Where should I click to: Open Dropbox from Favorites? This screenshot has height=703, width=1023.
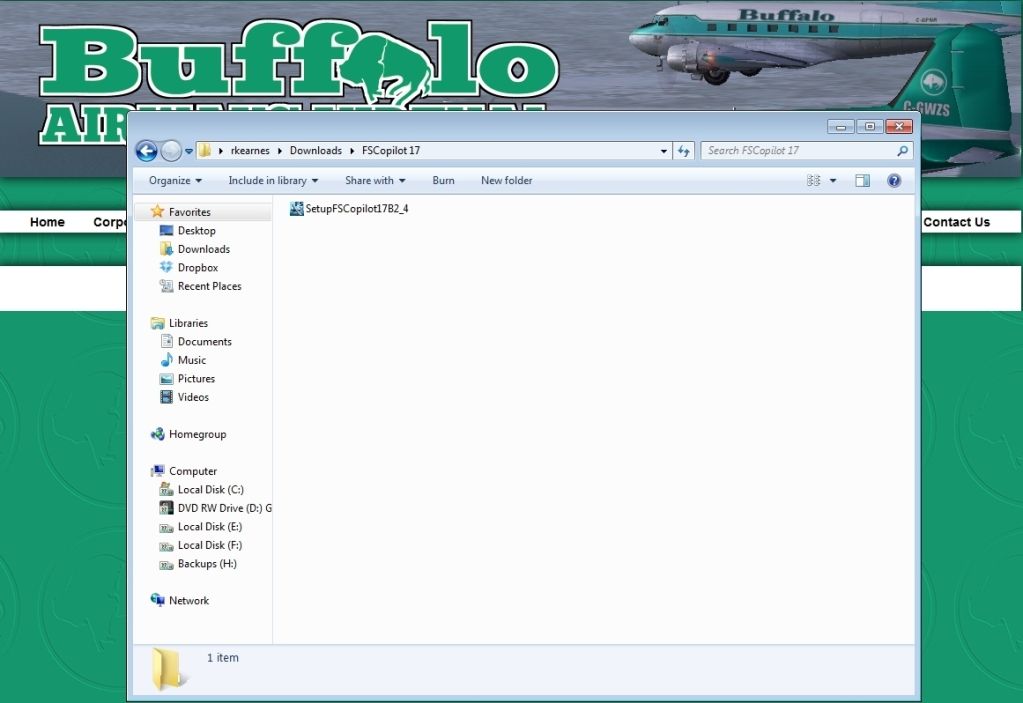[198, 267]
